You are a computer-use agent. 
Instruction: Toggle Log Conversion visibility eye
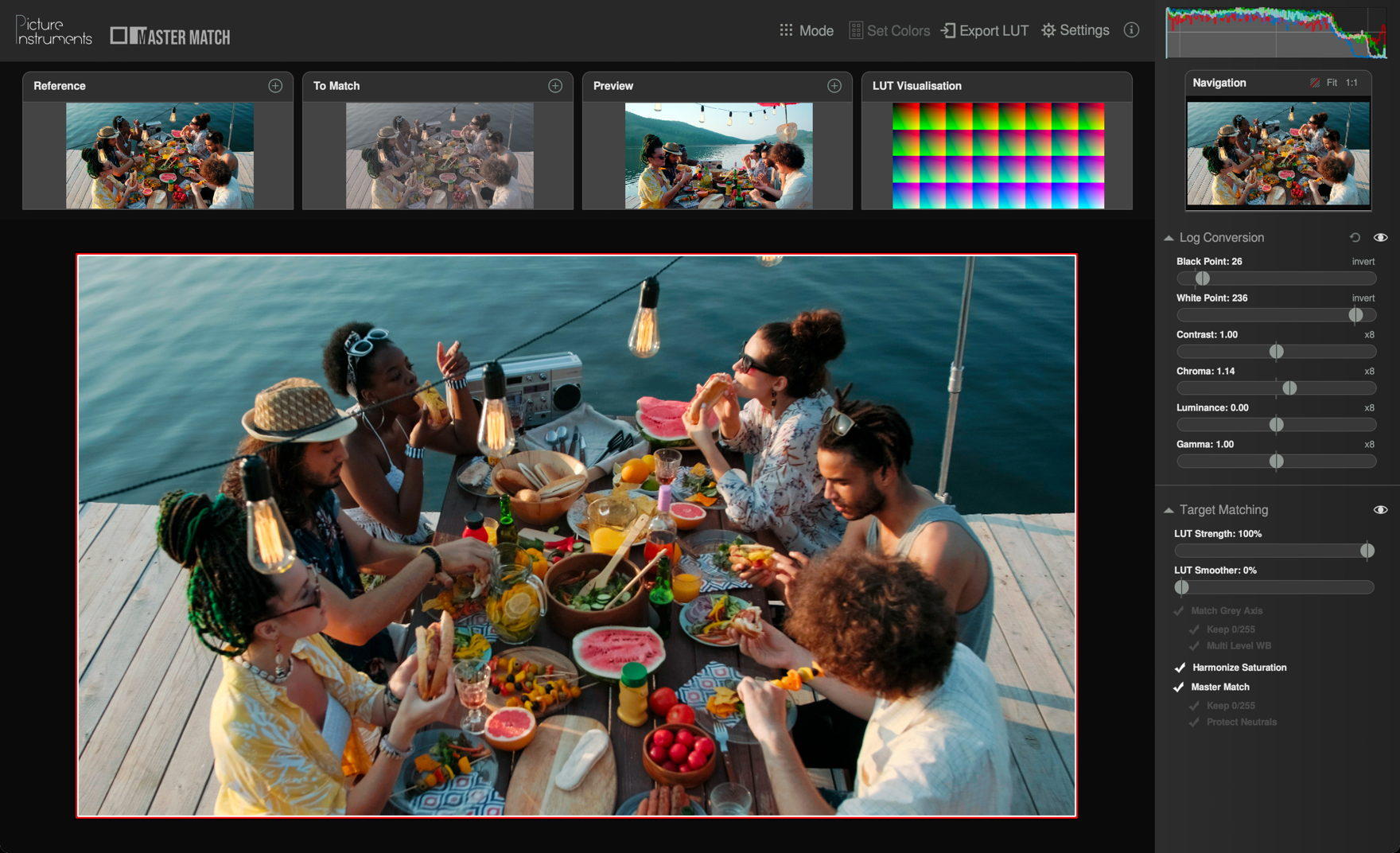1380,238
